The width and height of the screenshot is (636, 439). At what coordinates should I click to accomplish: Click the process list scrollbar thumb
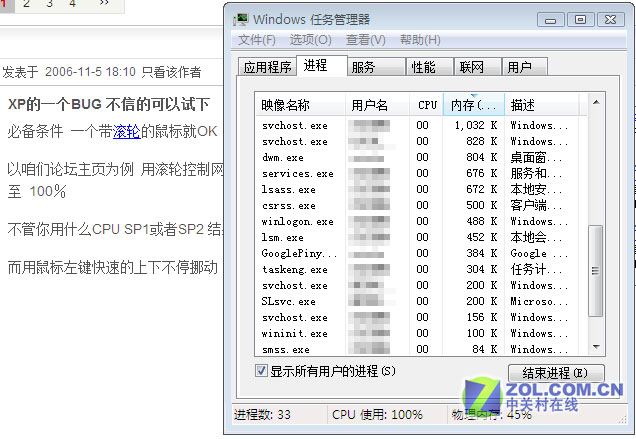595,271
